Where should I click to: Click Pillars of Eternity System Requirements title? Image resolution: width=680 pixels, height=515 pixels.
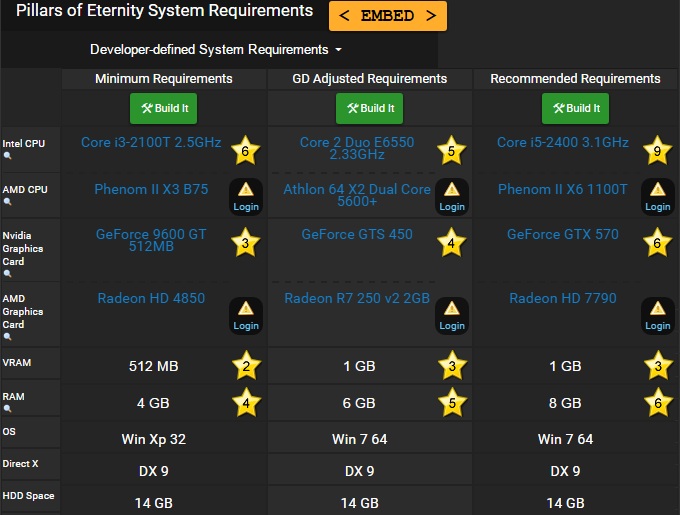164,10
